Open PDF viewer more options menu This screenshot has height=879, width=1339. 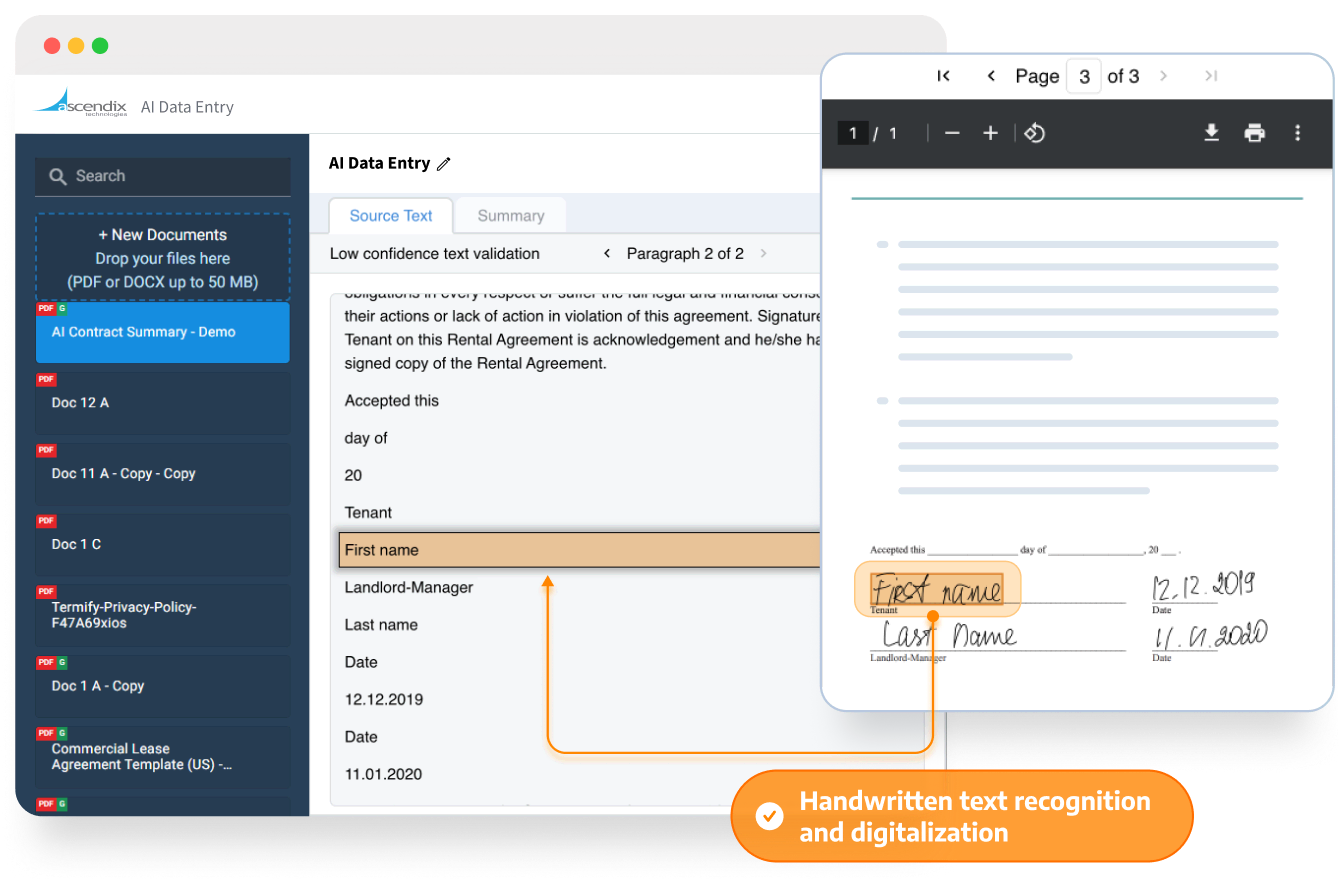1297,133
